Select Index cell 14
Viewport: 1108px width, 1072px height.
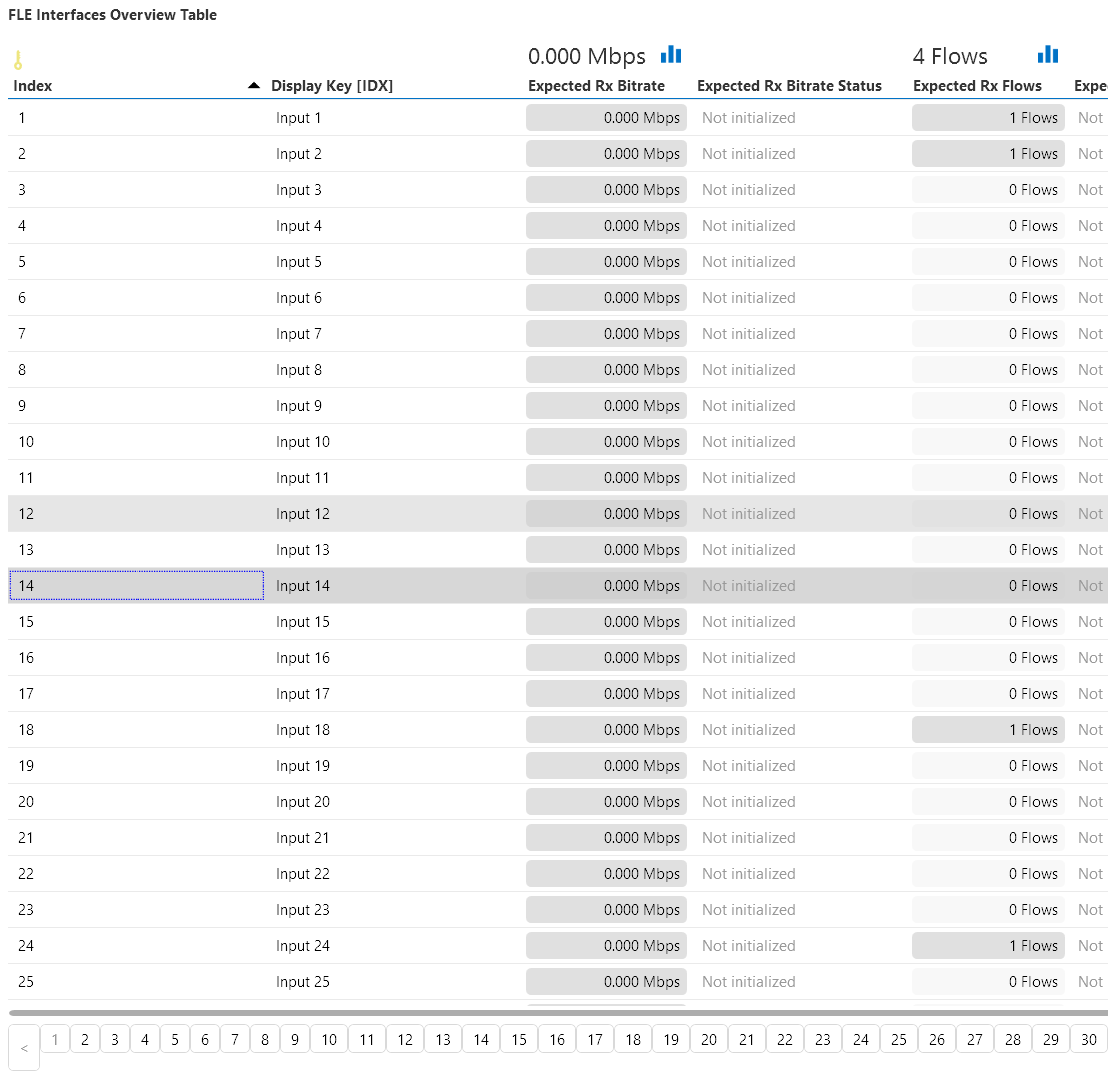(136, 586)
